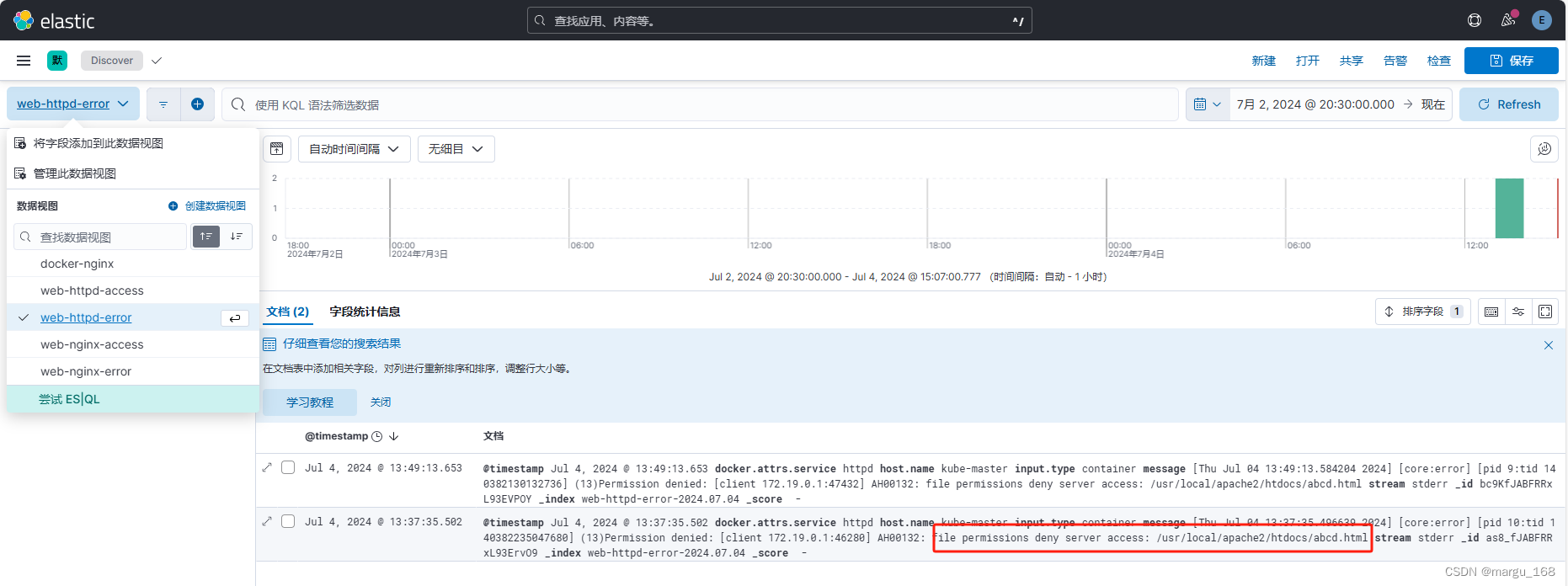
Task: Click the end date '现在'
Action: 1433,104
